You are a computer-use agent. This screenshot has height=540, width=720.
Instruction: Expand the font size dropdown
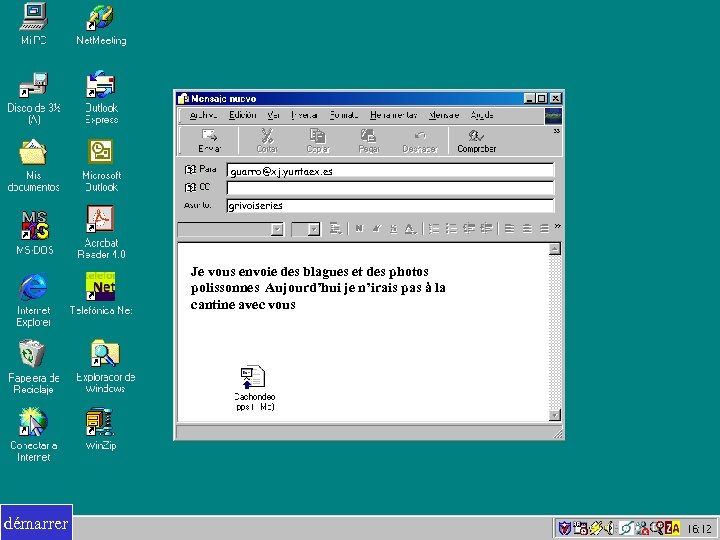pos(314,229)
